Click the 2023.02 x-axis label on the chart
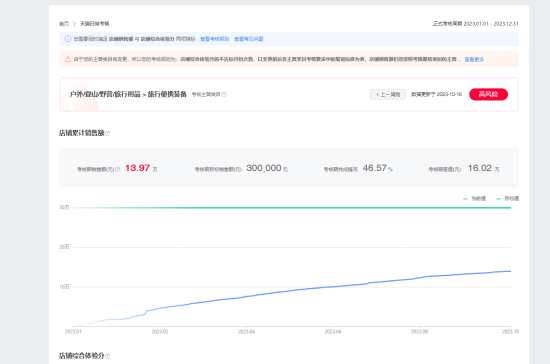The height and width of the screenshot is (364, 550). tap(160, 332)
